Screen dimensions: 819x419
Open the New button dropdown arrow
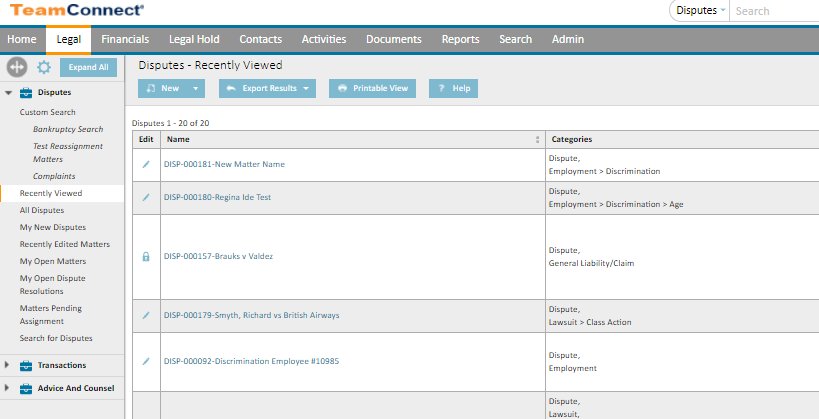195,89
